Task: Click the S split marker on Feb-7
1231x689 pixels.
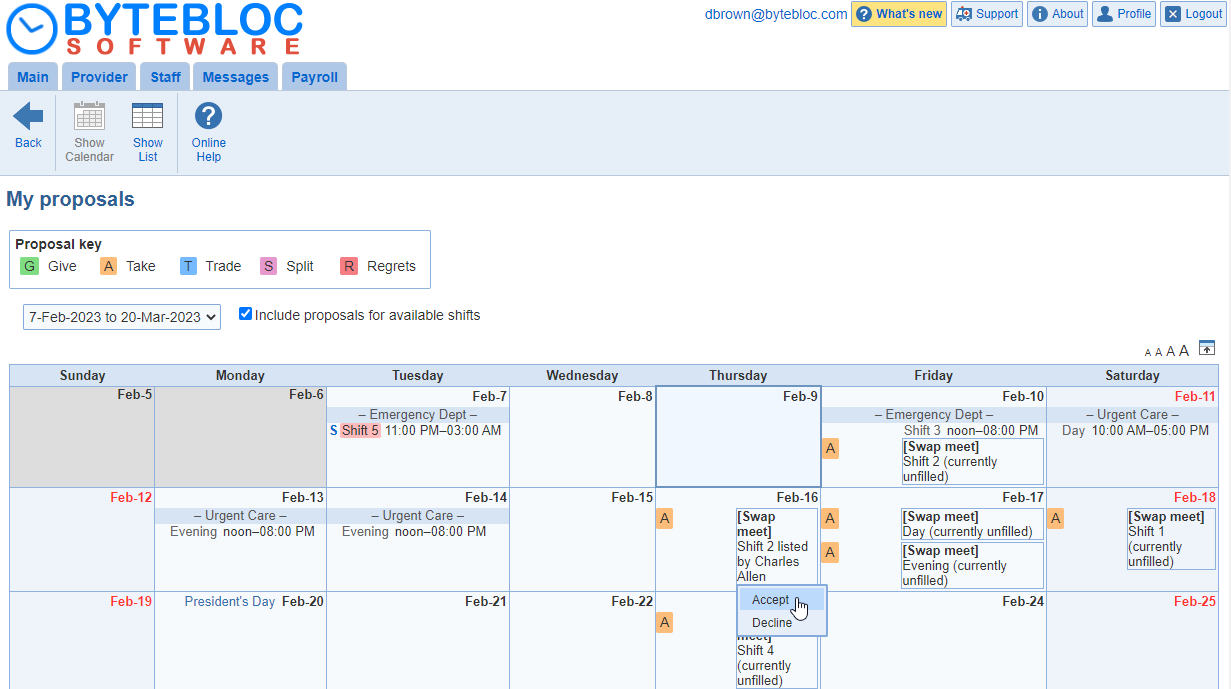Action: (334, 431)
